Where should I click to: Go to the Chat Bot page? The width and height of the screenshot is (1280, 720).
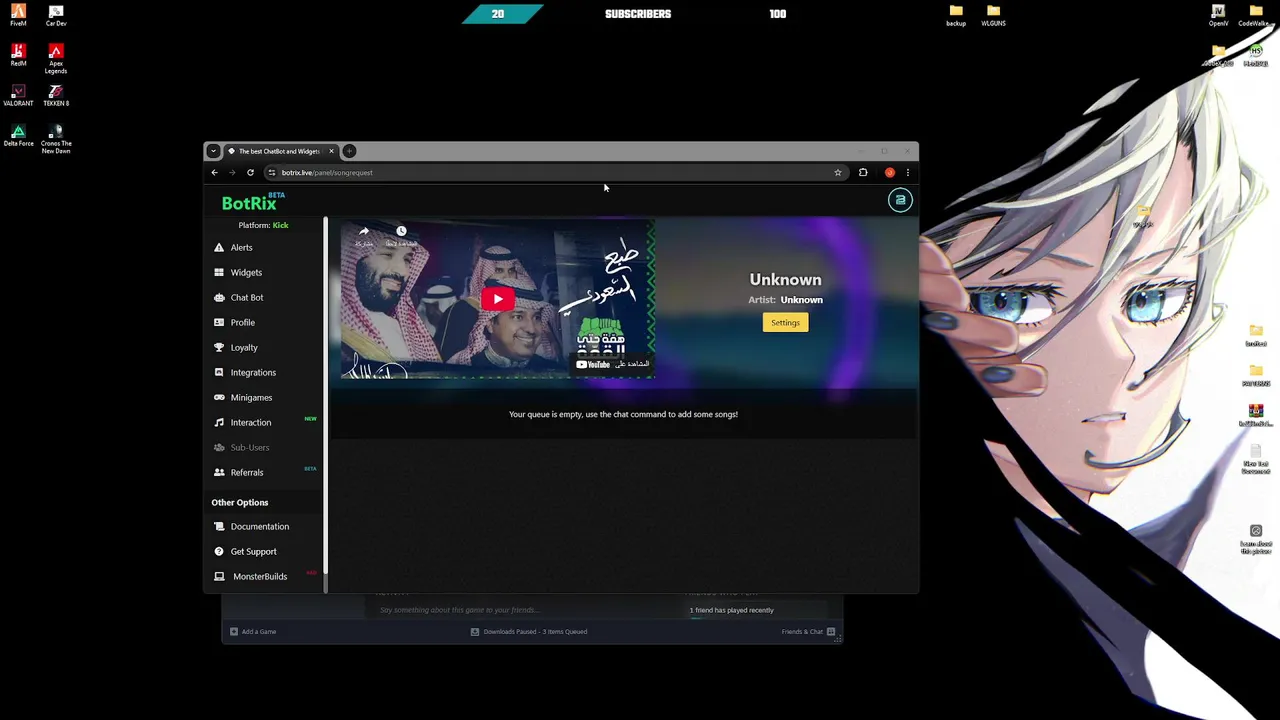click(x=247, y=297)
